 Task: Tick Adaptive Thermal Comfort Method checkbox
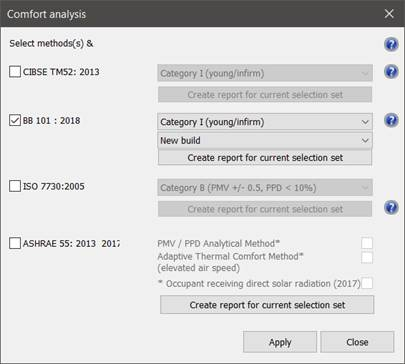click(367, 257)
